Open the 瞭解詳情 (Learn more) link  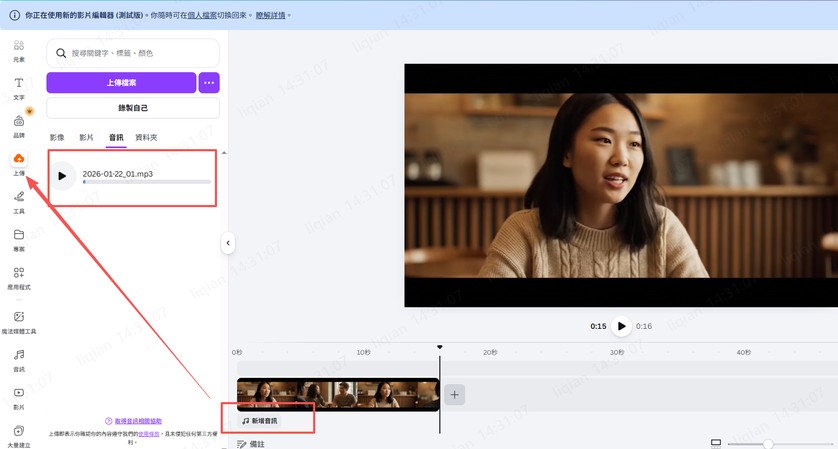270,15
